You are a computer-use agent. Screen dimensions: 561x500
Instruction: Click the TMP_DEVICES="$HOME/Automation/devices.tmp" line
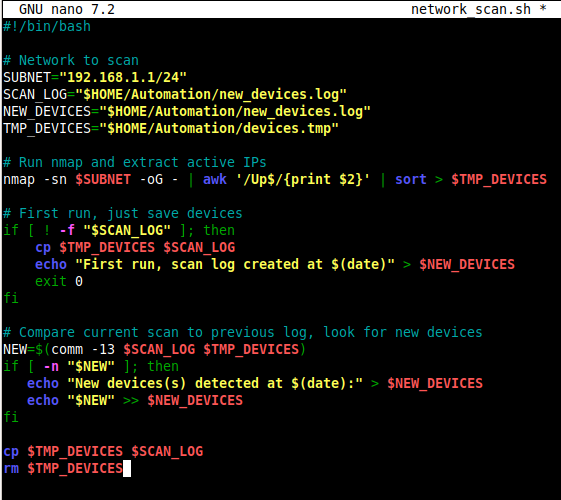(171, 128)
